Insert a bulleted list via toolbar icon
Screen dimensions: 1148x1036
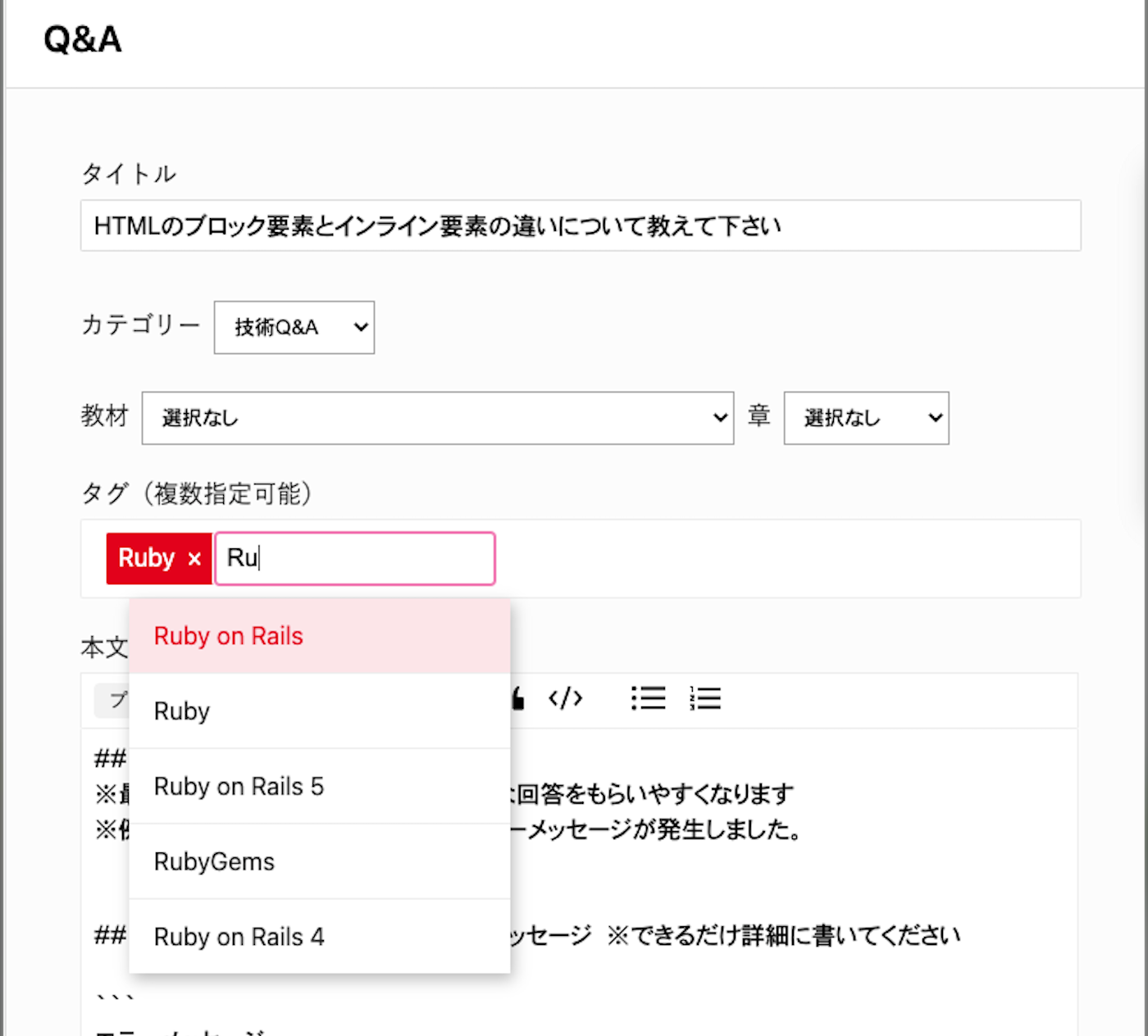pyautogui.click(x=648, y=698)
